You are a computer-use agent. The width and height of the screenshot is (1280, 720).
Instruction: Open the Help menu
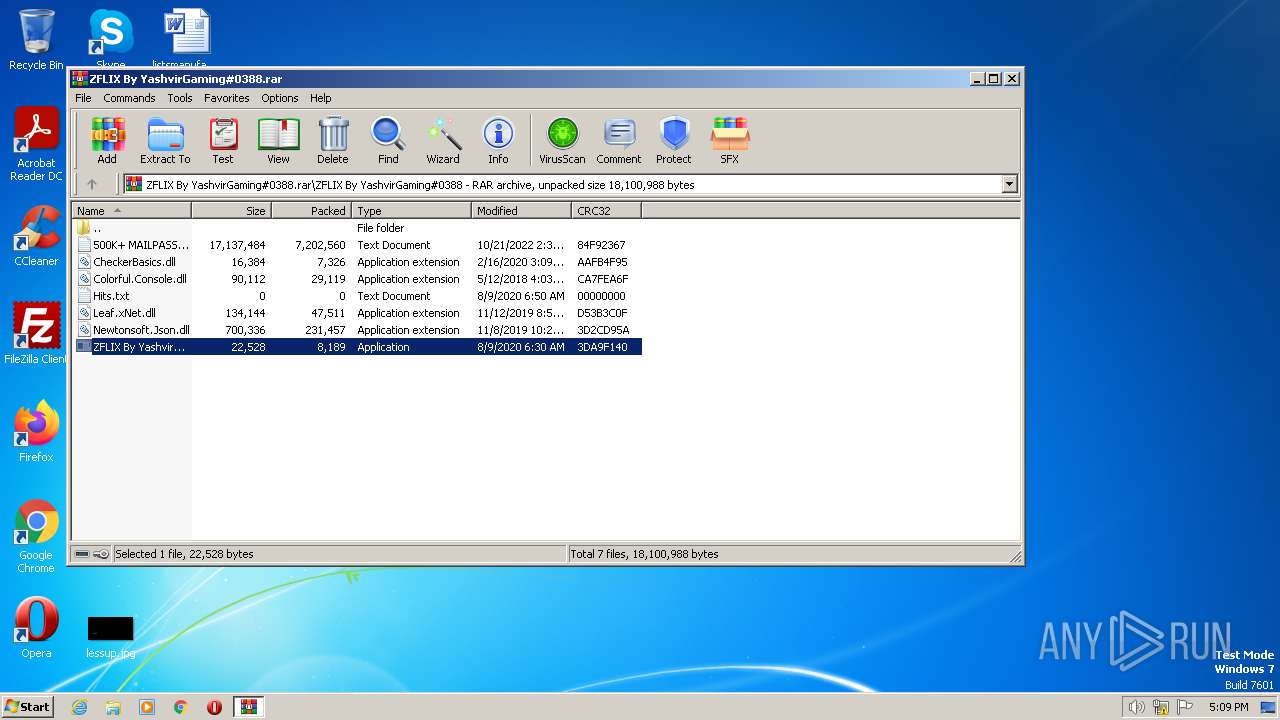click(x=320, y=98)
